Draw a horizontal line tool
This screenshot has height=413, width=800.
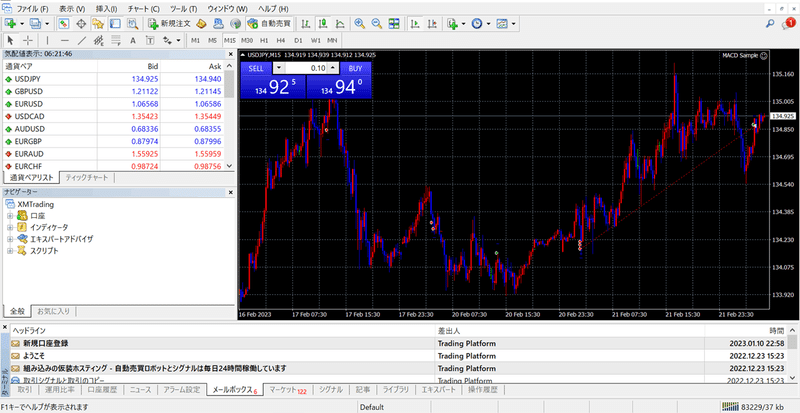click(x=64, y=40)
